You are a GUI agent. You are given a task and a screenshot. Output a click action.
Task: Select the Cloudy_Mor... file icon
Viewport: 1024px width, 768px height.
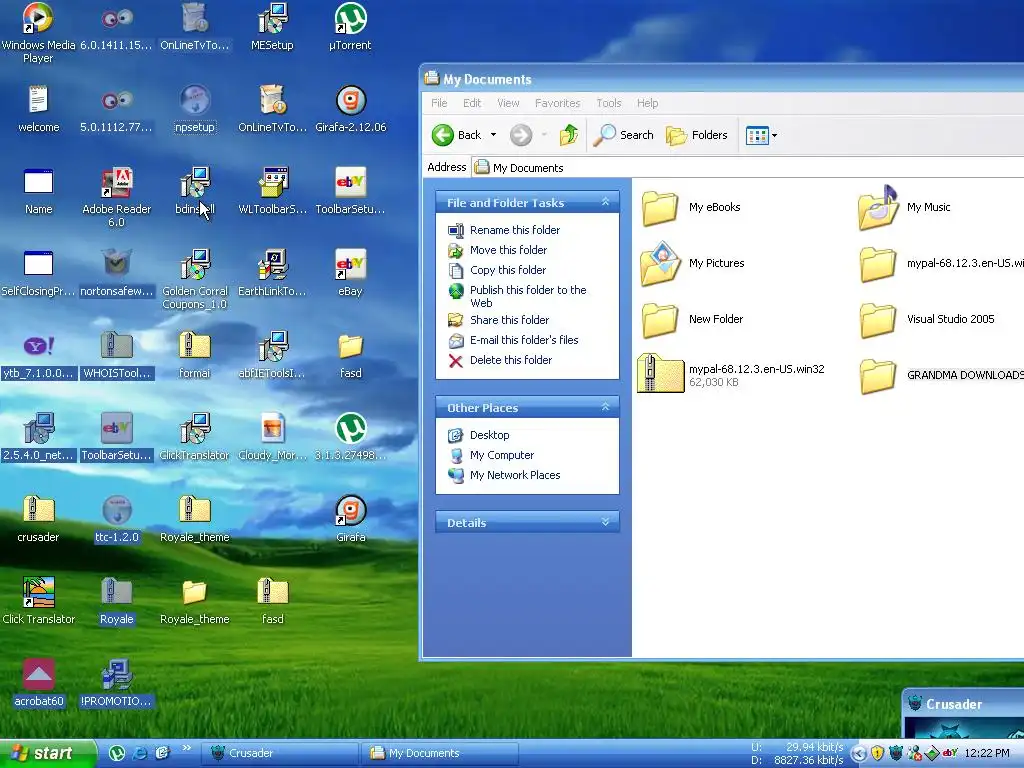tap(273, 428)
